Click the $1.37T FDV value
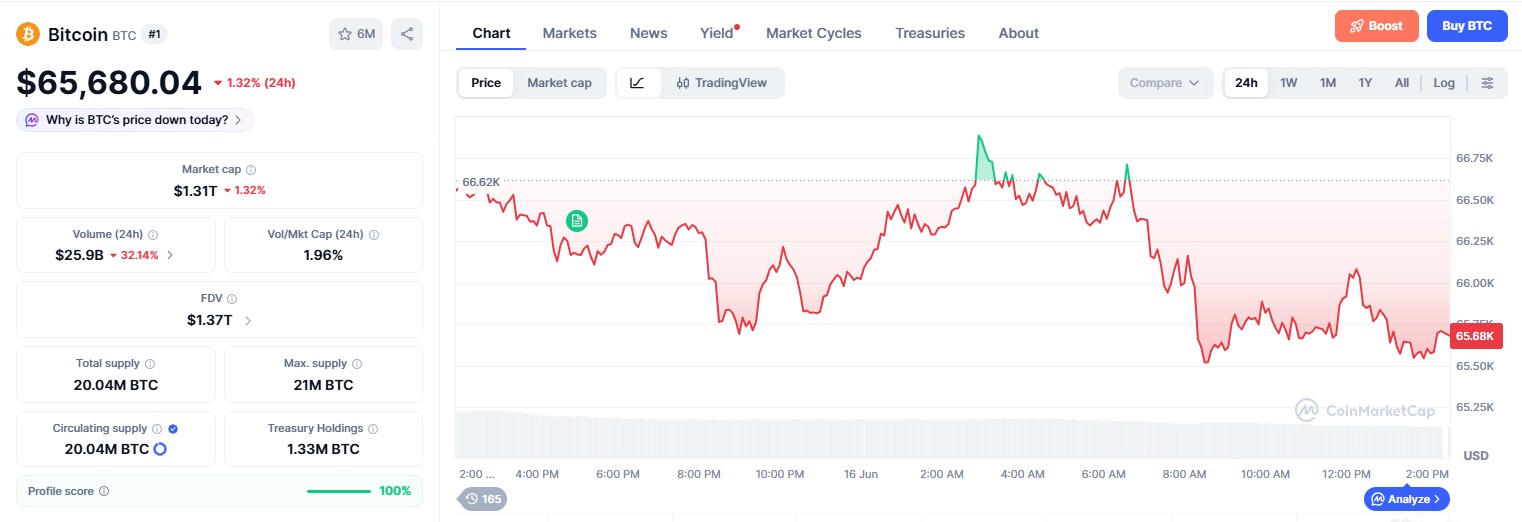The image size is (1522, 522). coord(209,320)
